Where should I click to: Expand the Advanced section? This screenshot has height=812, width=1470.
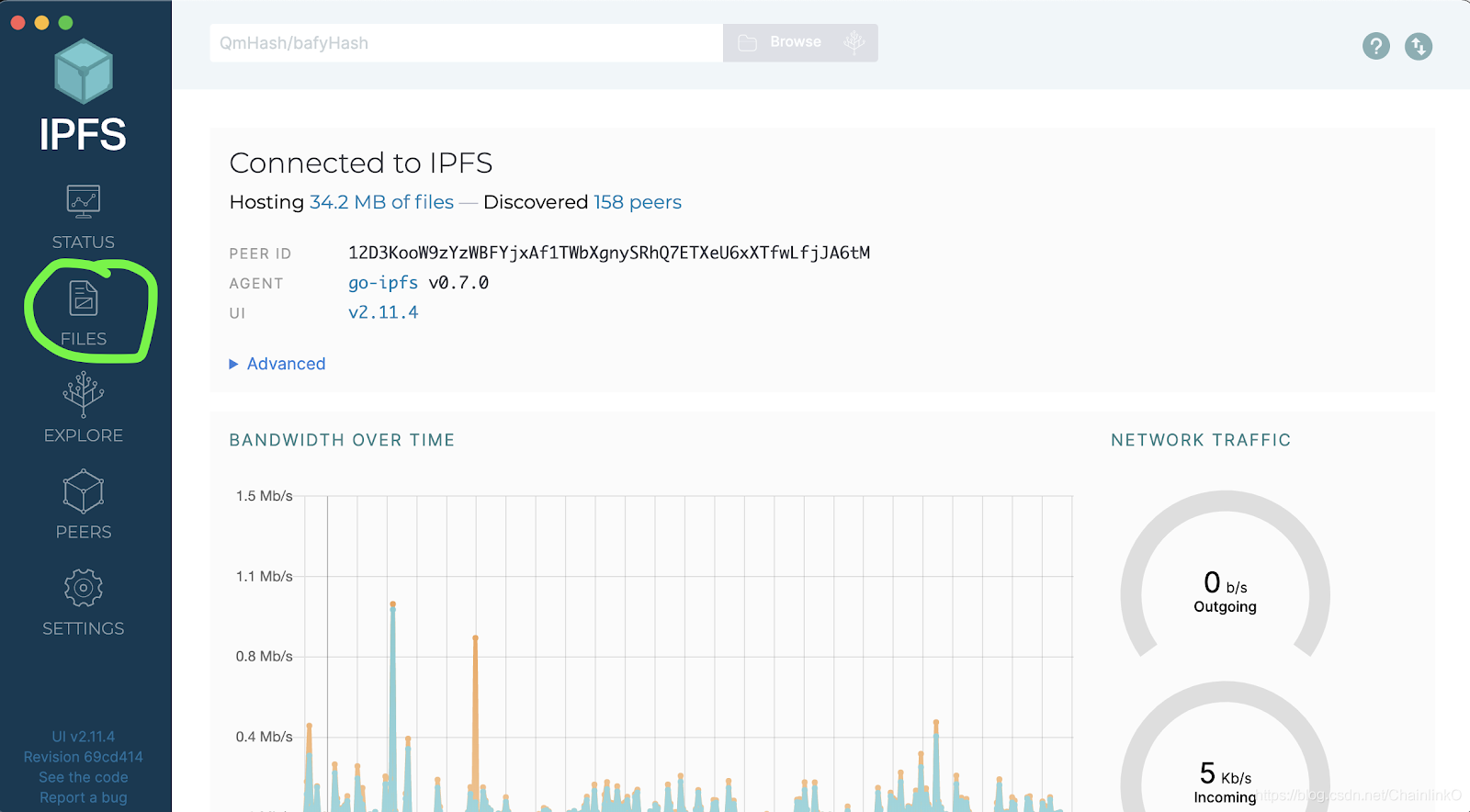click(277, 364)
